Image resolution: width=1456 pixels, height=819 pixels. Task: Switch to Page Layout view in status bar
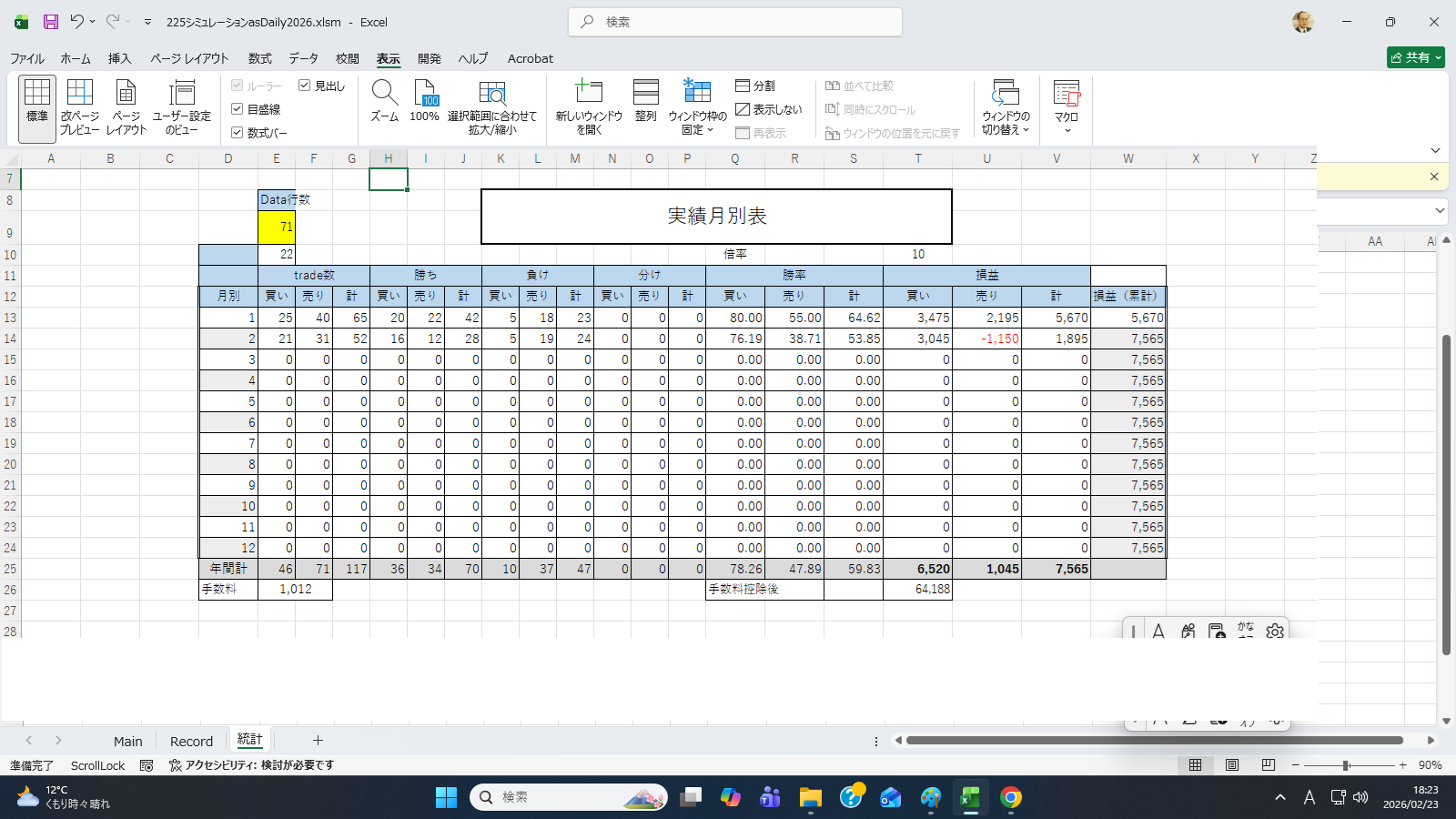(x=1232, y=765)
